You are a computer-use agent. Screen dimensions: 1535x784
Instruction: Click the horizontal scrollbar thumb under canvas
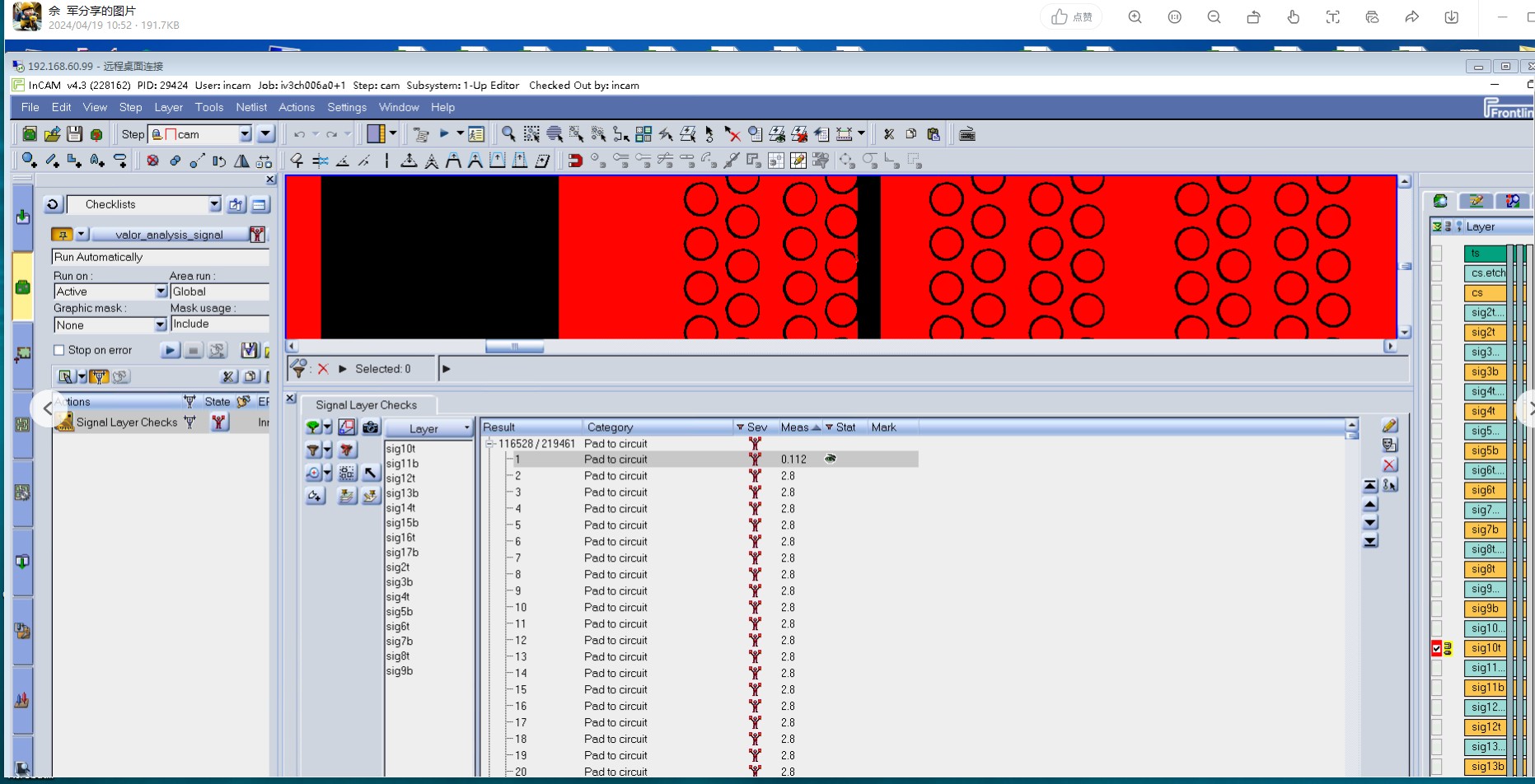(x=515, y=347)
